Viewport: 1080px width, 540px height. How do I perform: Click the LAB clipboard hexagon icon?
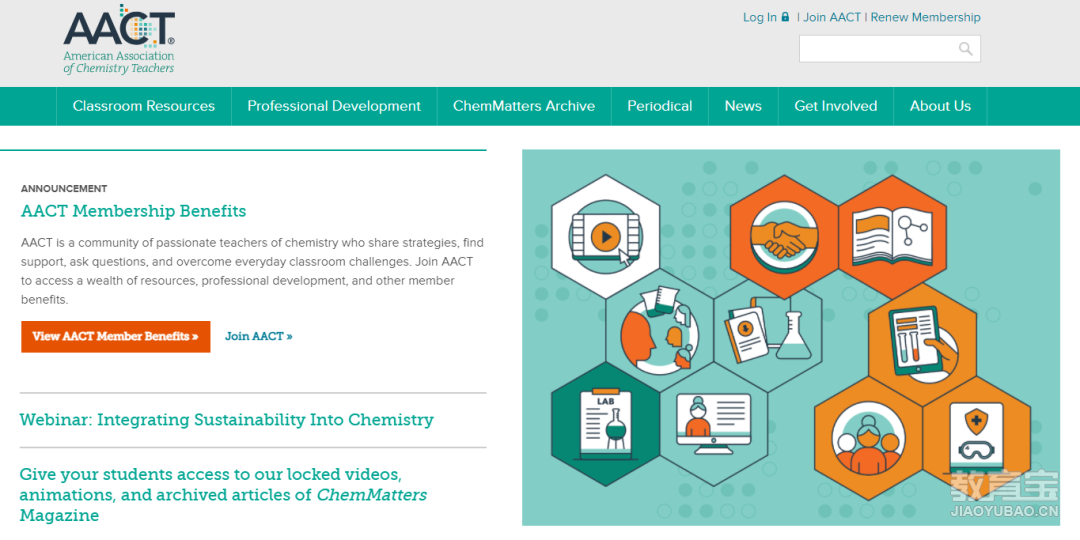(605, 424)
